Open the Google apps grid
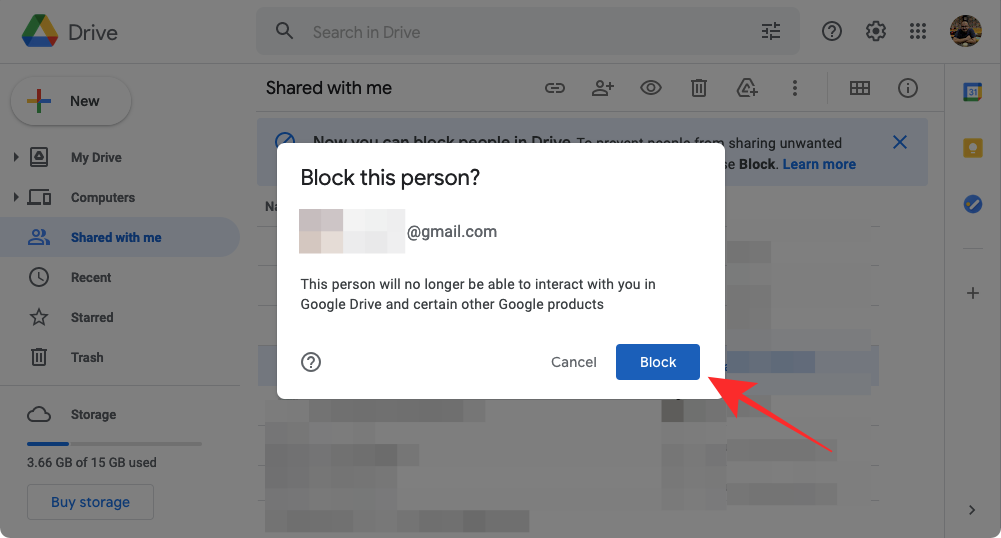The height and width of the screenshot is (538, 1001). [918, 32]
